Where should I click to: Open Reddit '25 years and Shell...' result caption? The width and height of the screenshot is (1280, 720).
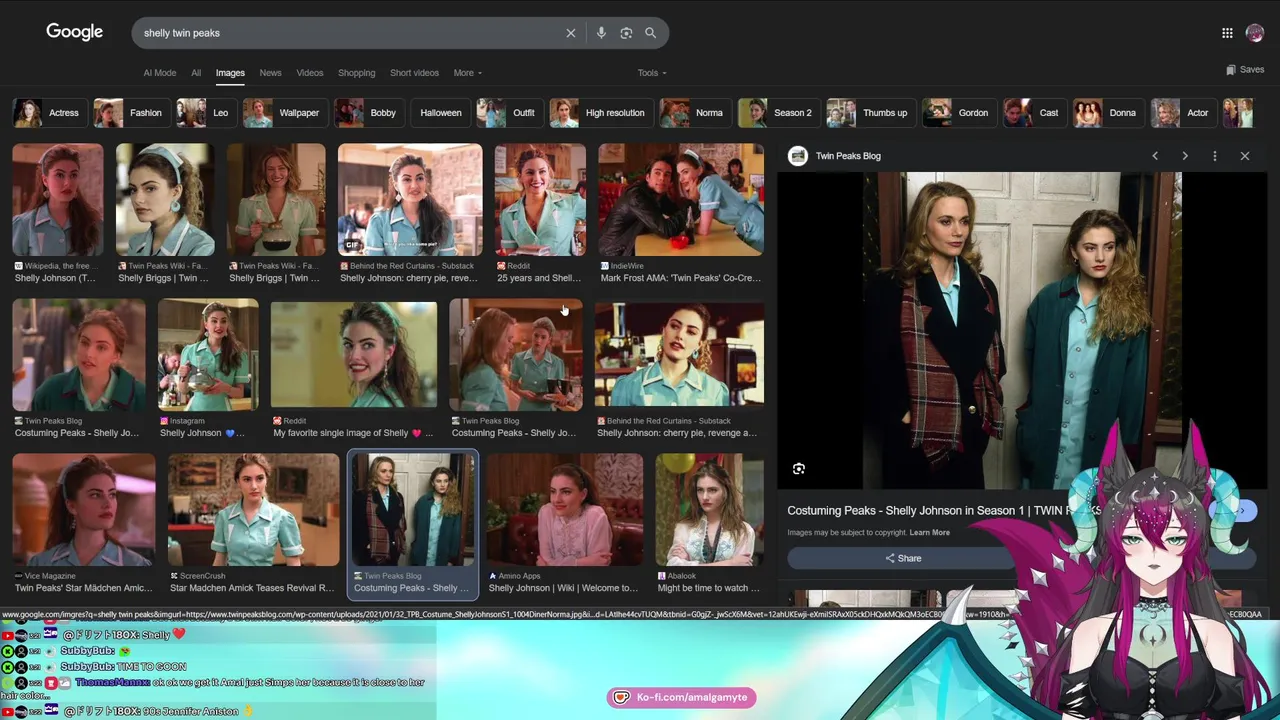click(x=539, y=278)
